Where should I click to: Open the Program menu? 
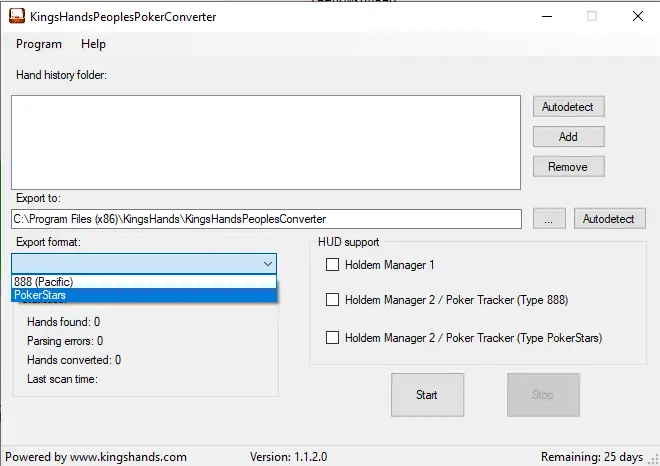(x=39, y=44)
